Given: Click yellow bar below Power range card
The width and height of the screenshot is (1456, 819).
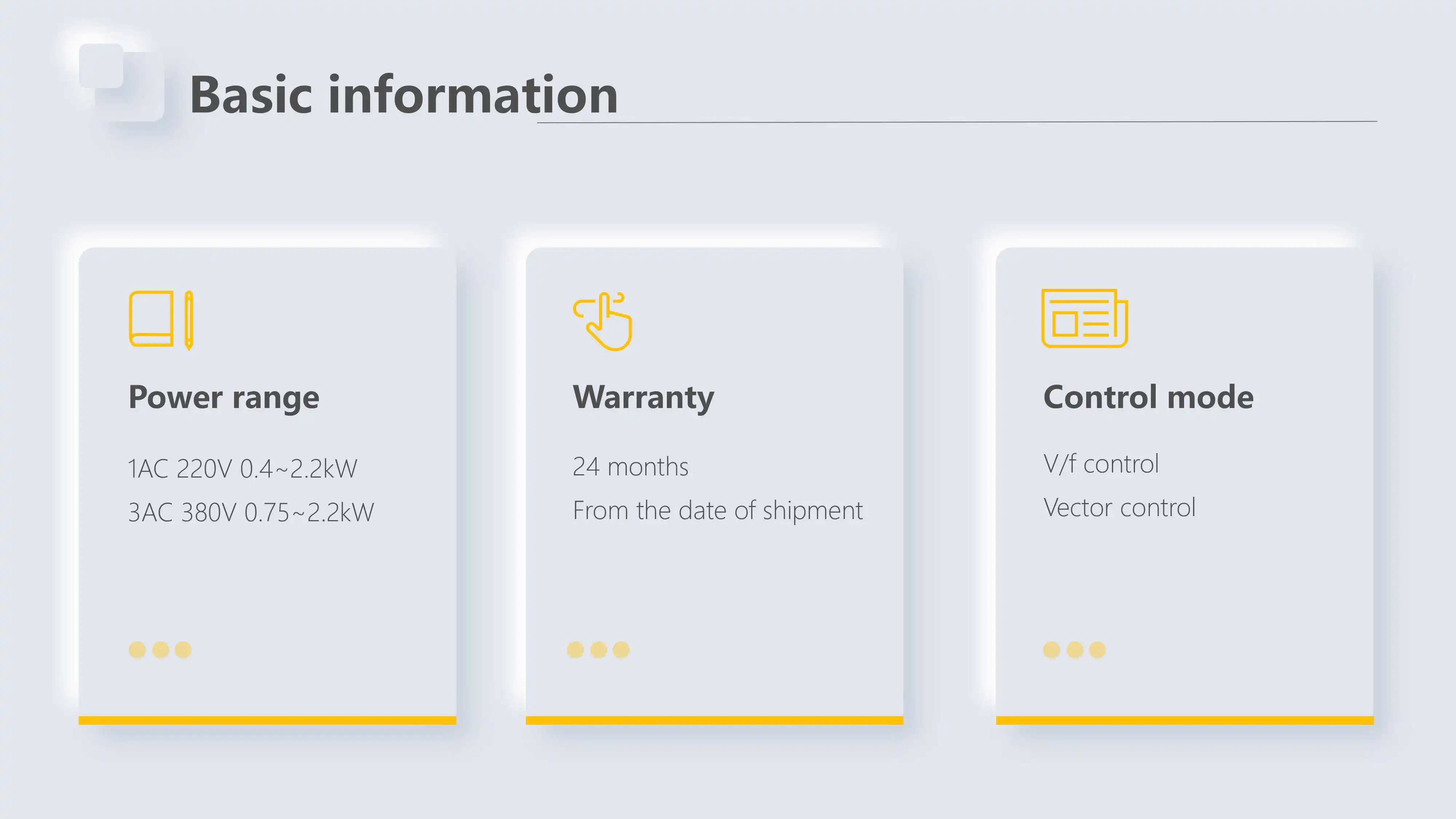Looking at the screenshot, I should tap(267, 720).
